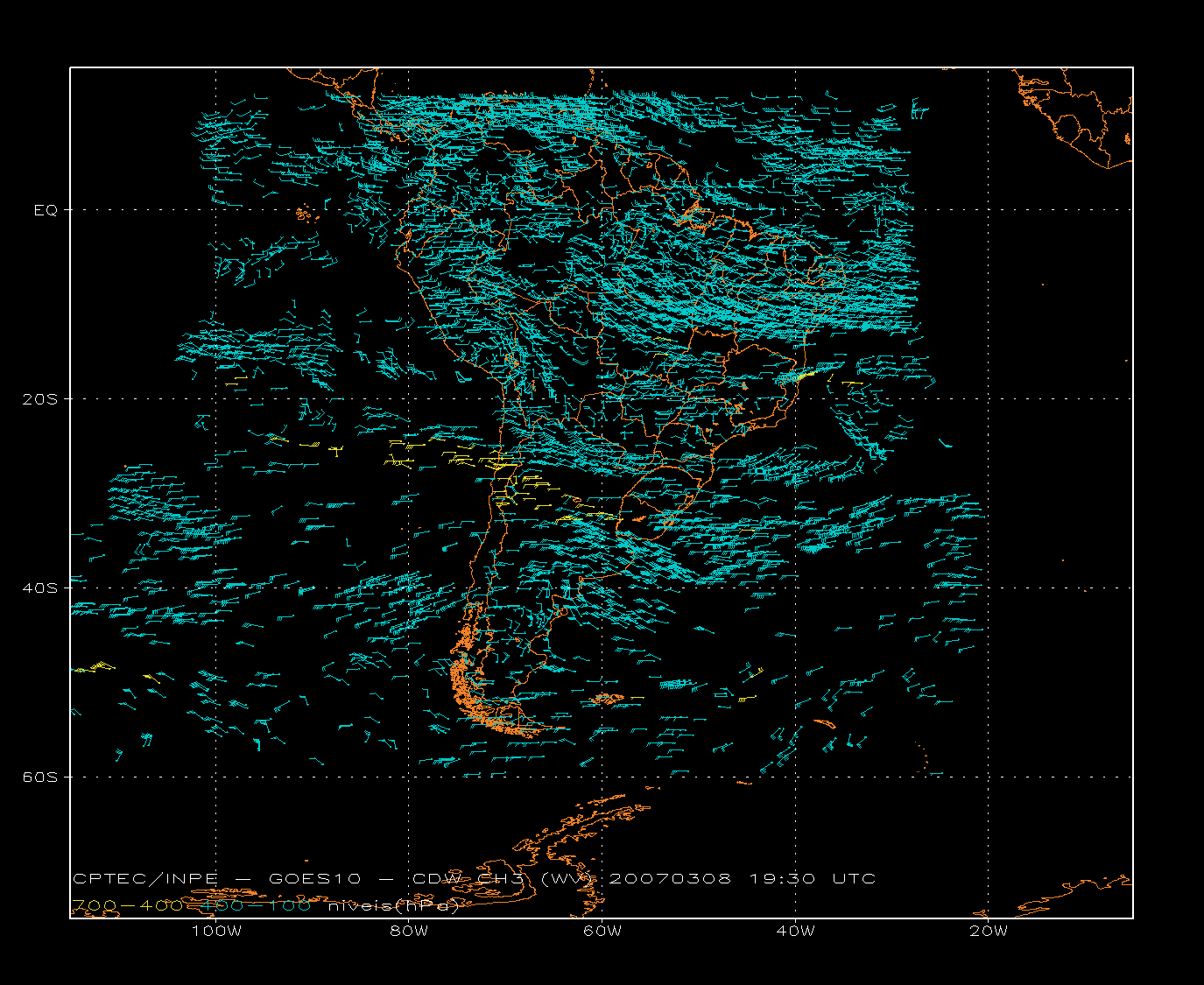1204x985 pixels.
Task: Click the 100W longitude label
Action: tap(216, 931)
